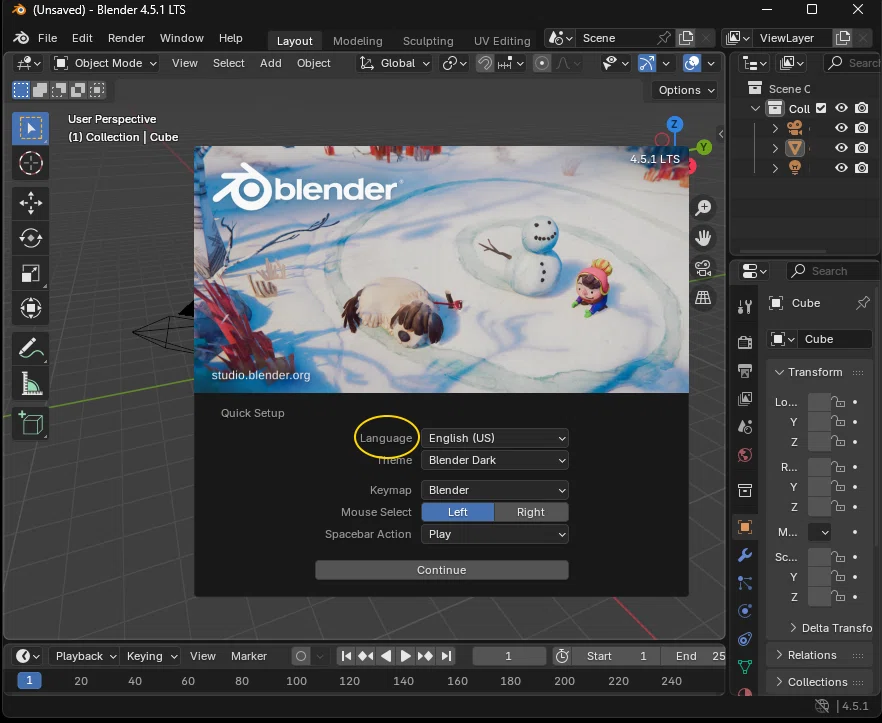This screenshot has width=882, height=723.
Task: Open the Global orientation dropdown
Action: tap(394, 63)
